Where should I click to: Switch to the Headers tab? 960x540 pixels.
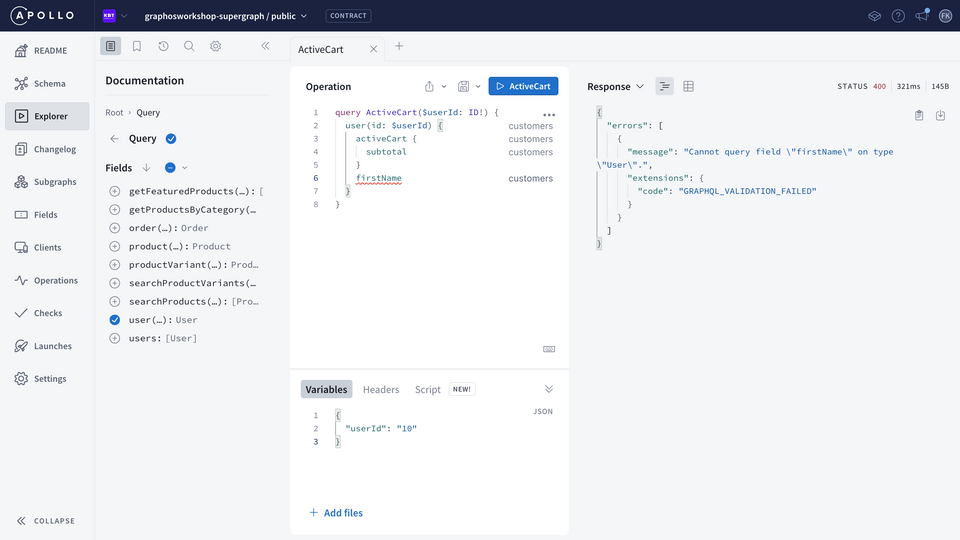[381, 389]
